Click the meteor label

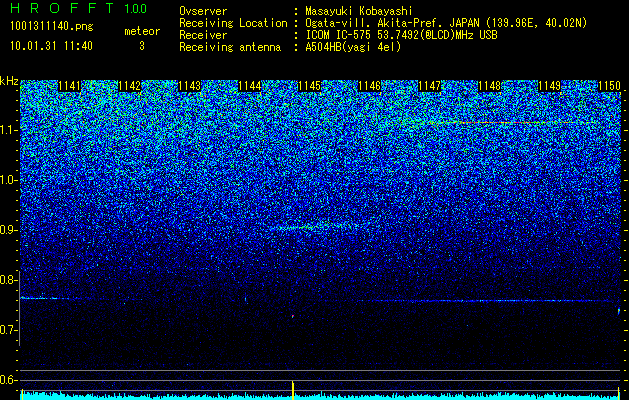142,31
